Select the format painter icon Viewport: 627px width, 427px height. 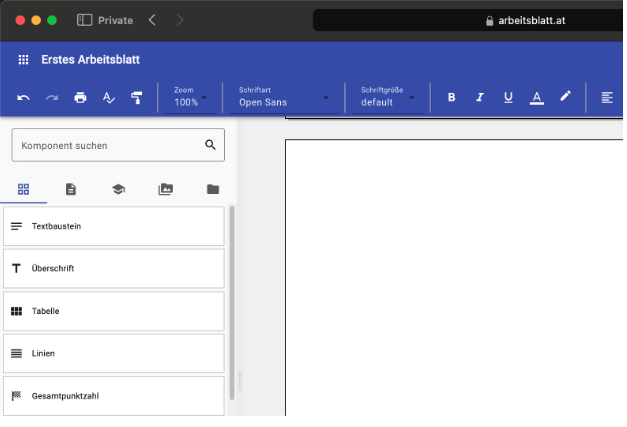(137, 97)
